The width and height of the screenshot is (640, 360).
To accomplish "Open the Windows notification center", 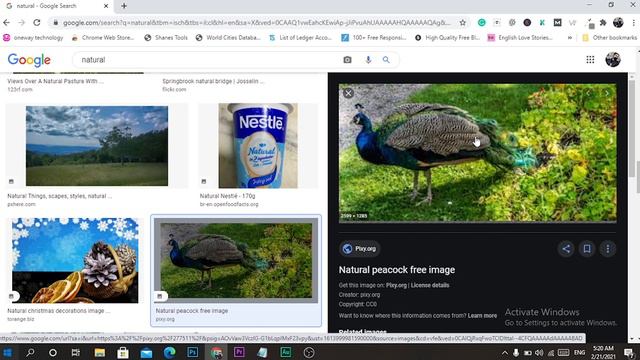I will [x=629, y=353].
